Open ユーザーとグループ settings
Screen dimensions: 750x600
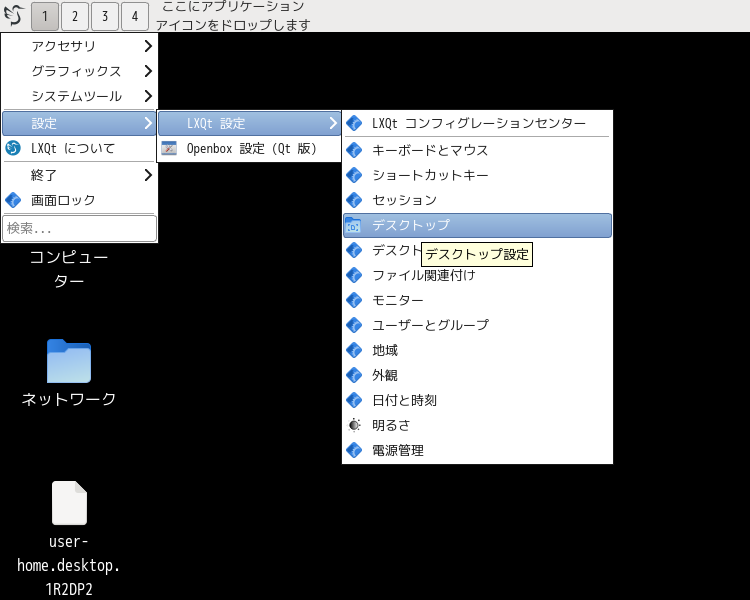pyautogui.click(x=477, y=325)
